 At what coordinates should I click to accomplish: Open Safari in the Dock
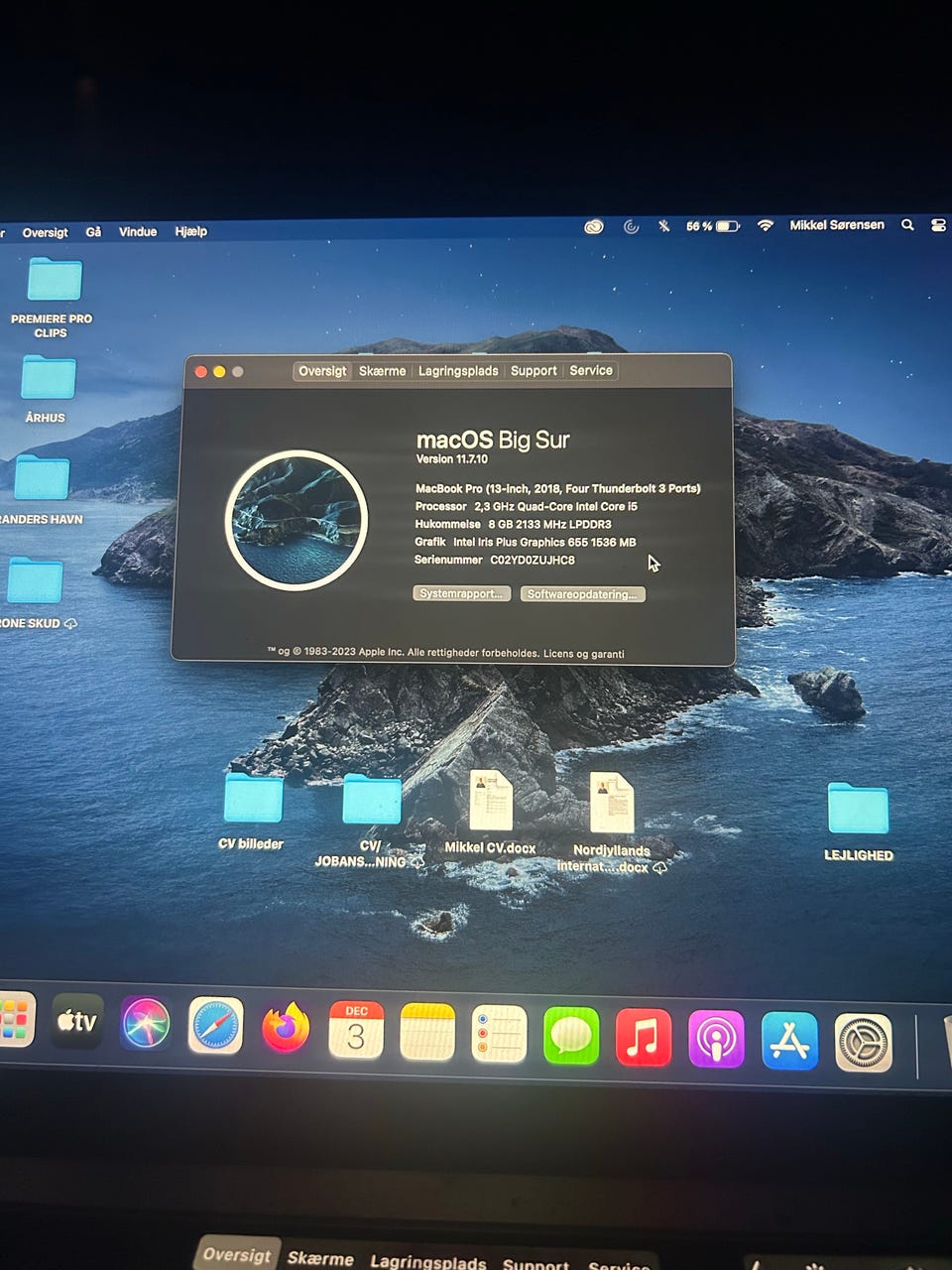click(x=215, y=1026)
